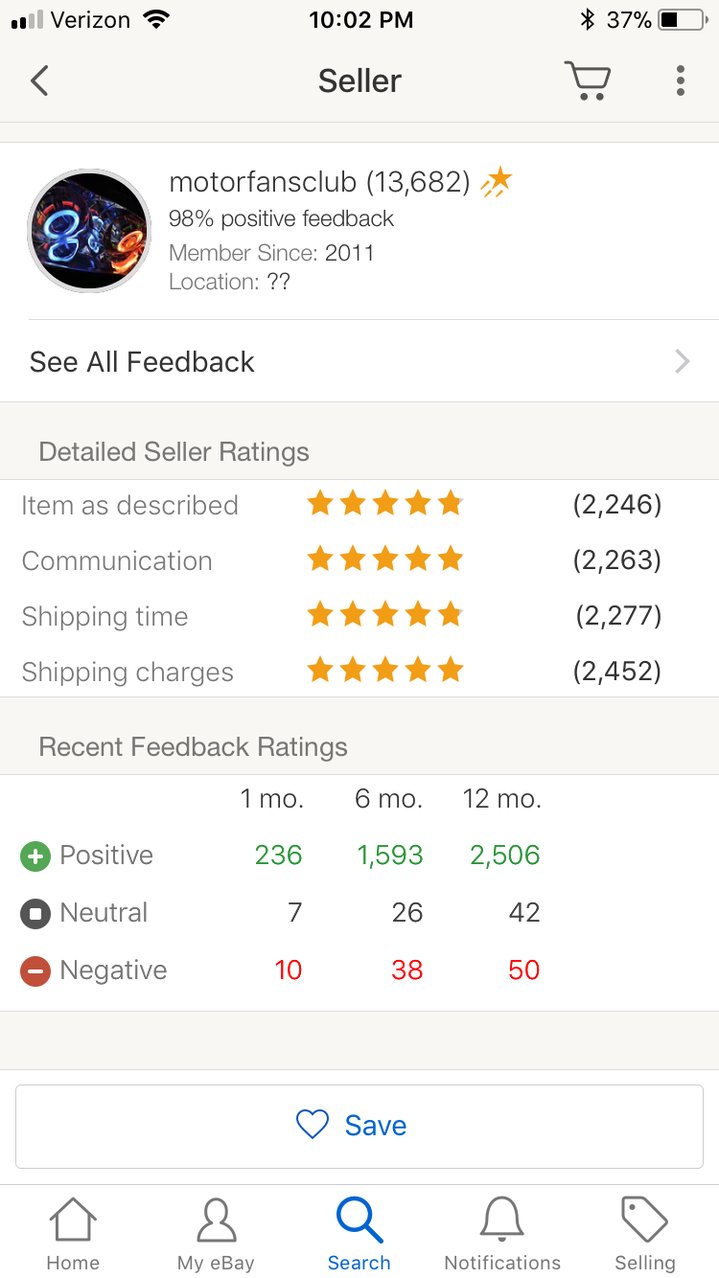The height and width of the screenshot is (1278, 719).
Task: Expand See All Feedback chevron
Action: click(x=682, y=361)
